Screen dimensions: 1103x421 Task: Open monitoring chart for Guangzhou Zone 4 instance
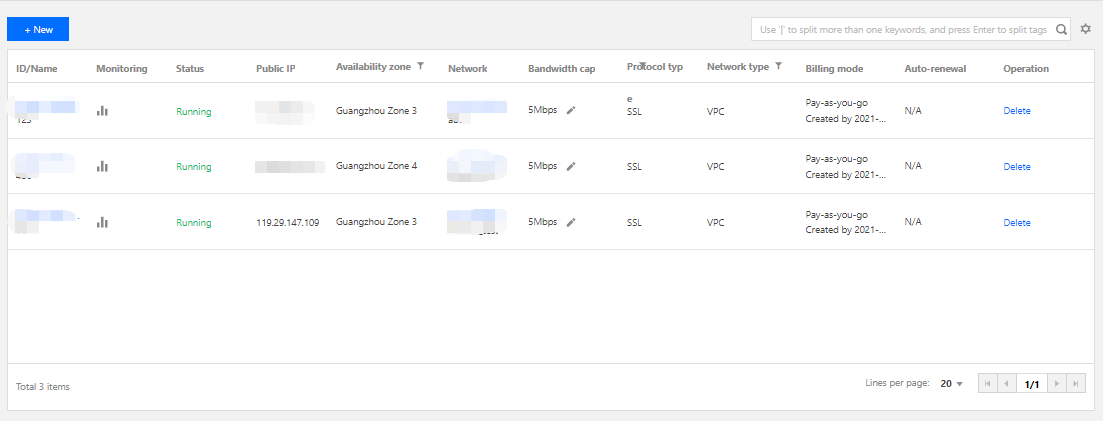click(x=102, y=167)
